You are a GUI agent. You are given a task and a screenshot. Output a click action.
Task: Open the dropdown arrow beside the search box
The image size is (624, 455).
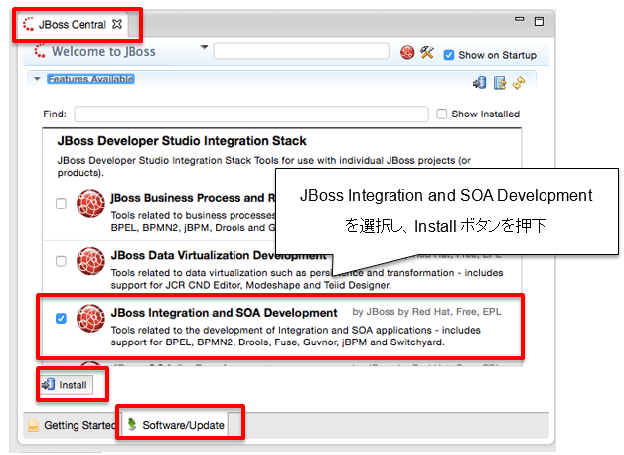tap(204, 47)
